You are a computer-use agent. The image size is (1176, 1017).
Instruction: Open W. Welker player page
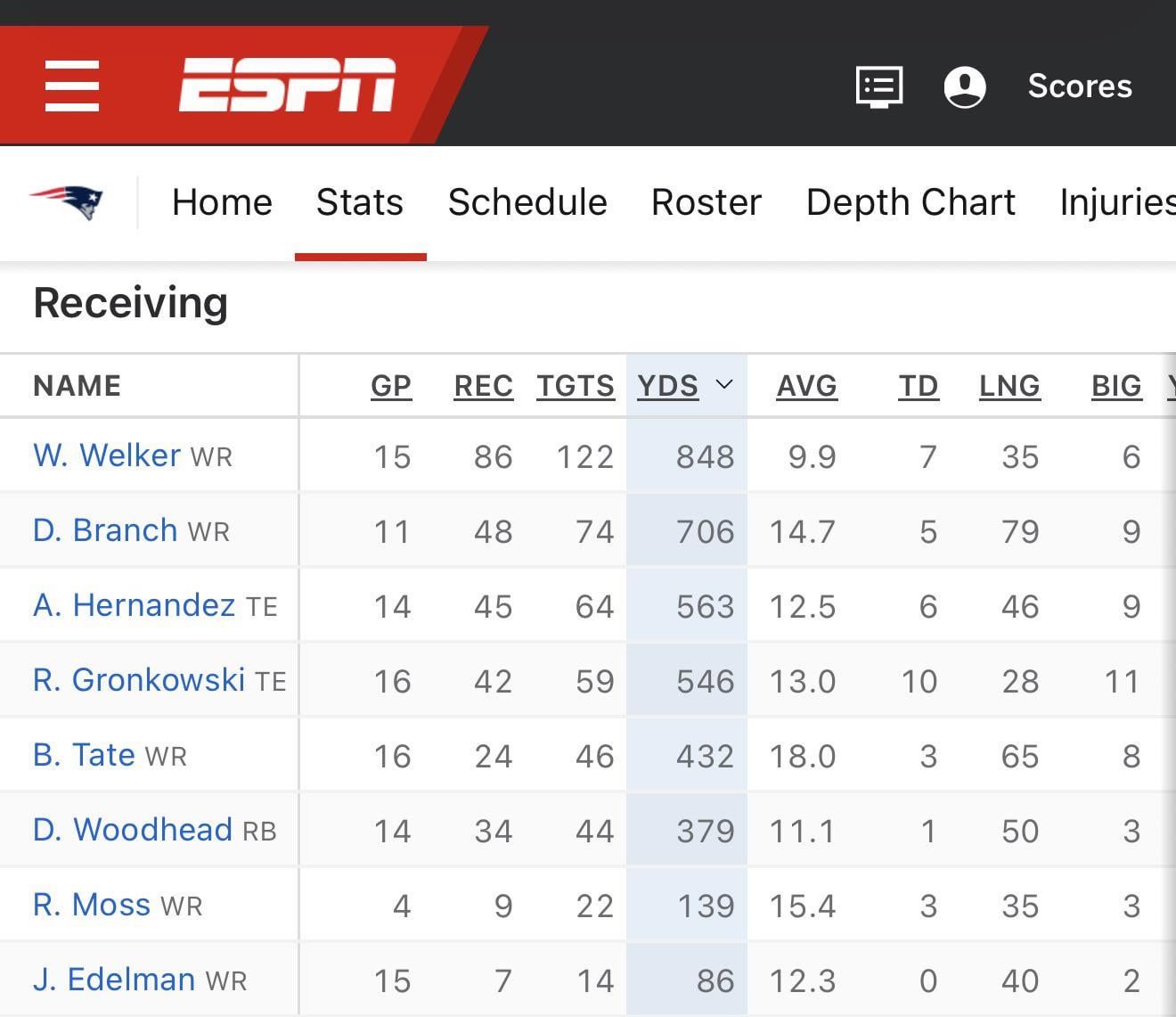[x=107, y=455]
